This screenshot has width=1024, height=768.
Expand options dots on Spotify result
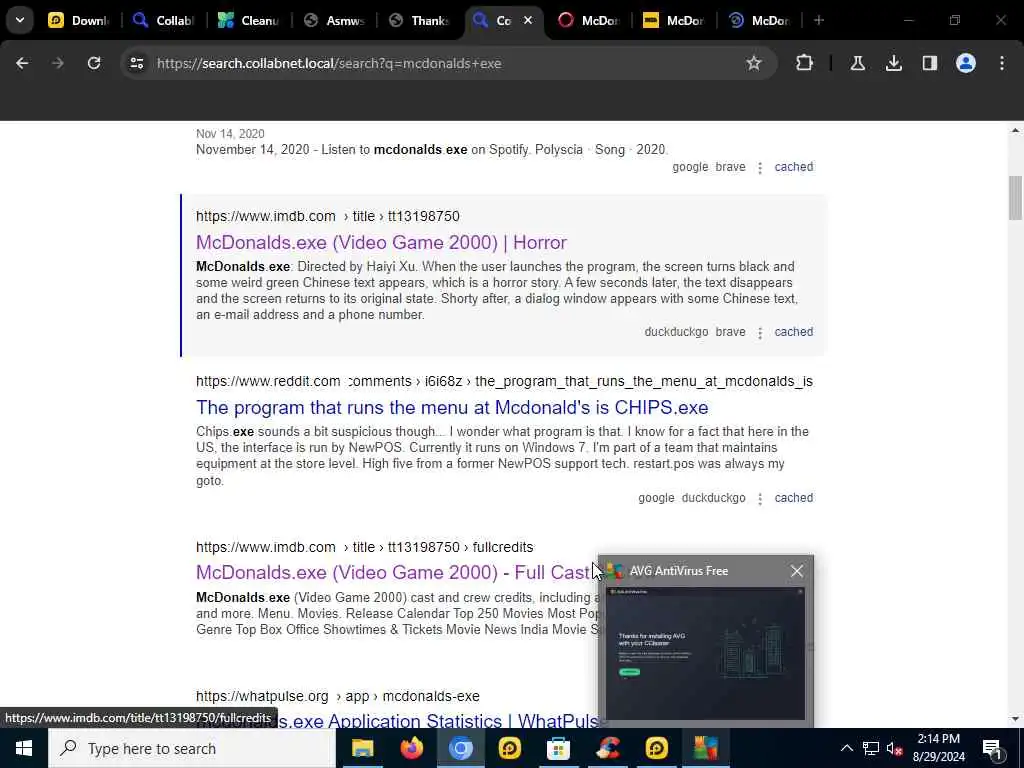[x=760, y=168]
